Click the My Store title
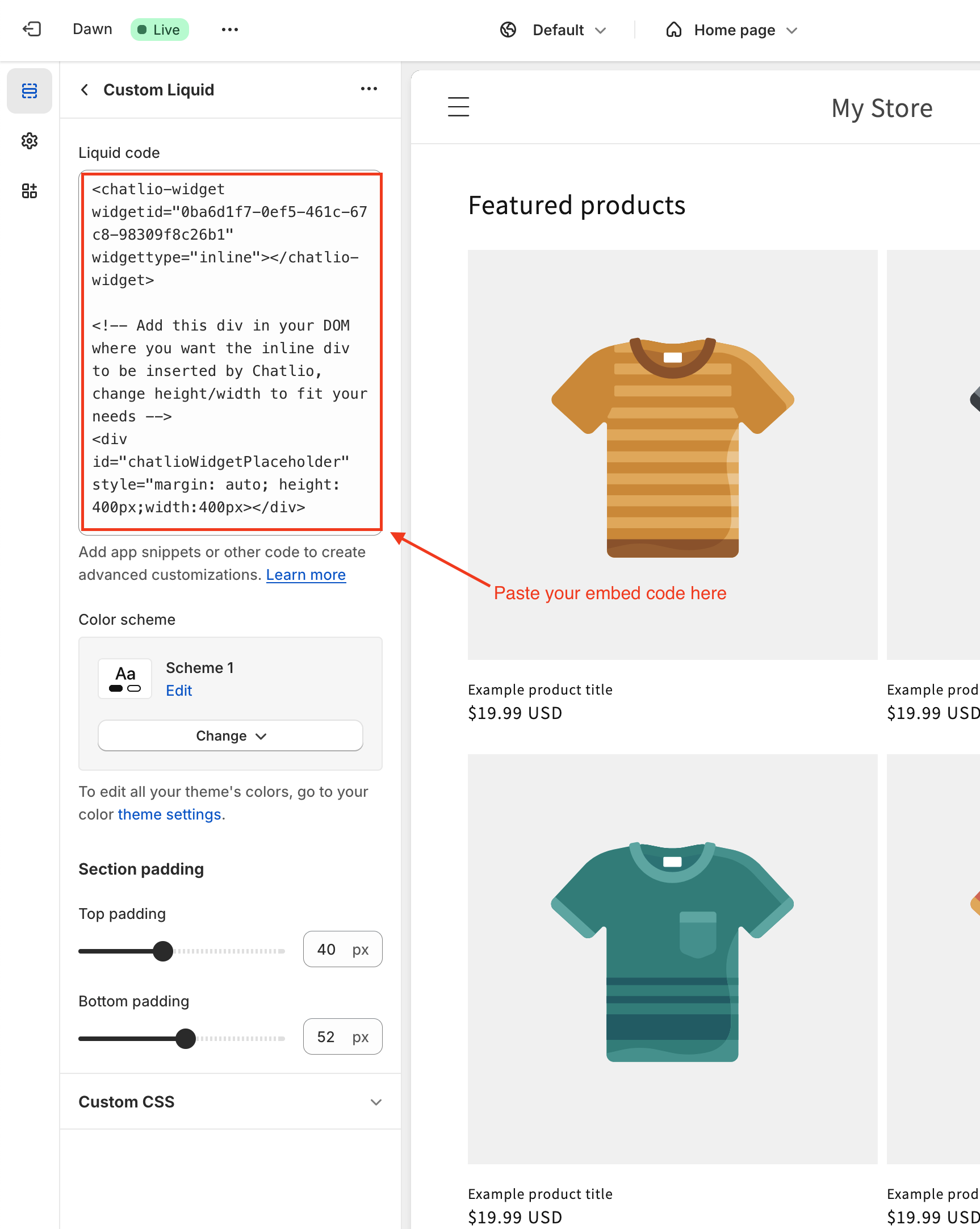 (881, 108)
